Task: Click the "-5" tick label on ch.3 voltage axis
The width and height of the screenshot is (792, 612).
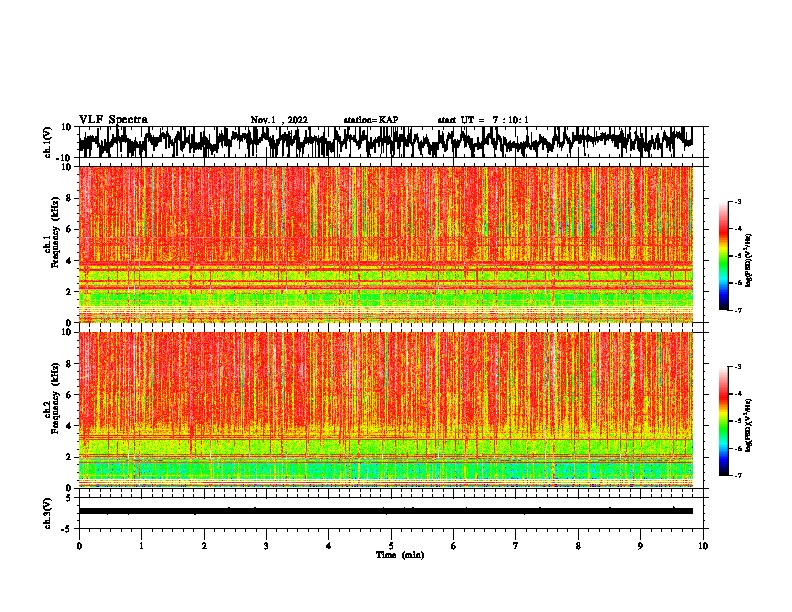Action: click(67, 529)
